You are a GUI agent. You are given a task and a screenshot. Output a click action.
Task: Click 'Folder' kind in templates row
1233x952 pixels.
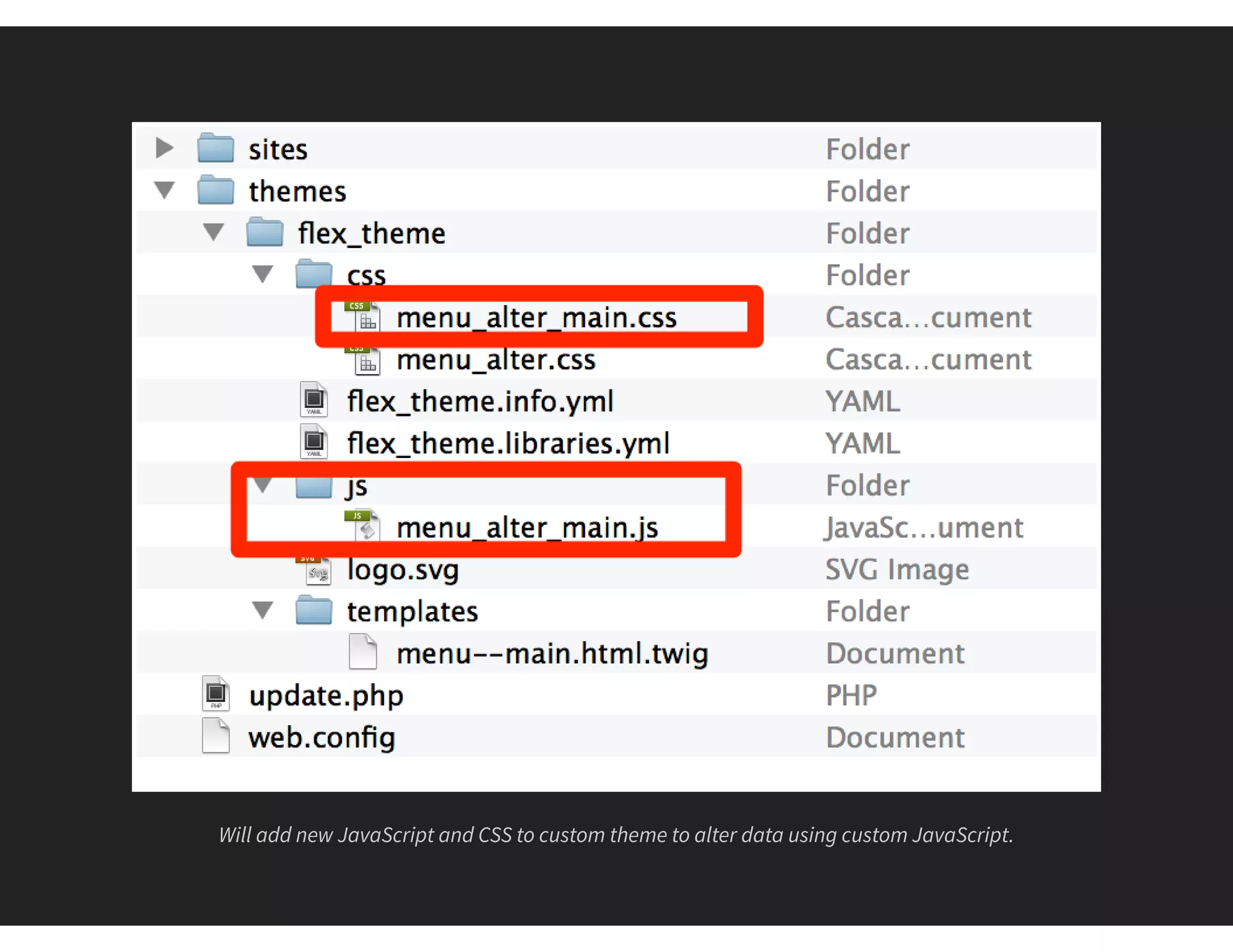coord(868,611)
